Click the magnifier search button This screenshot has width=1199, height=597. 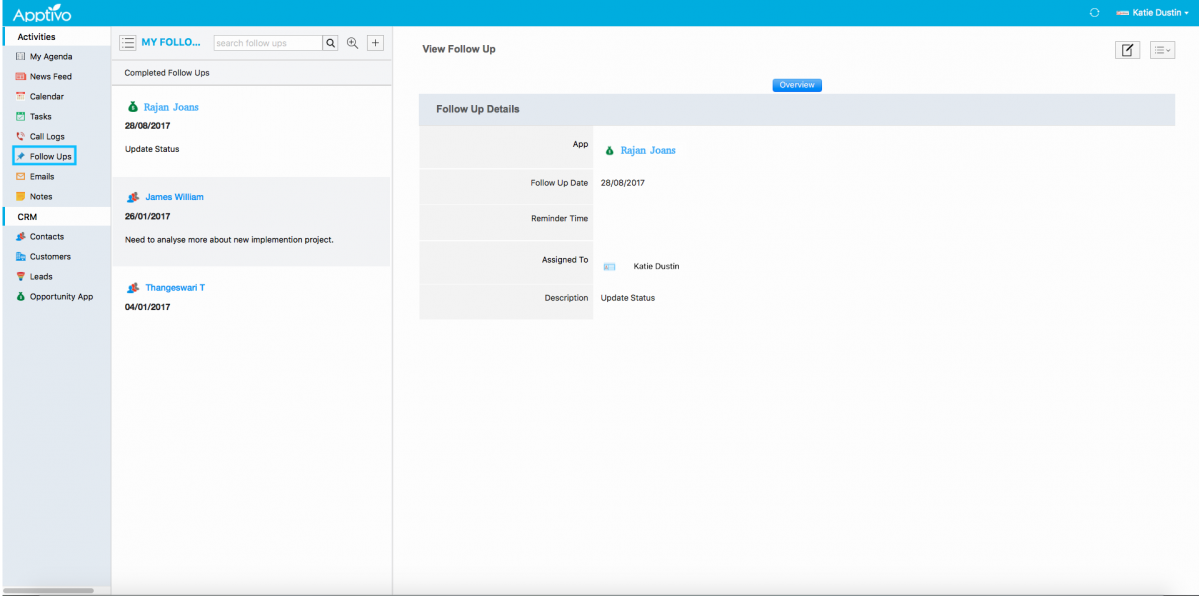(x=330, y=43)
